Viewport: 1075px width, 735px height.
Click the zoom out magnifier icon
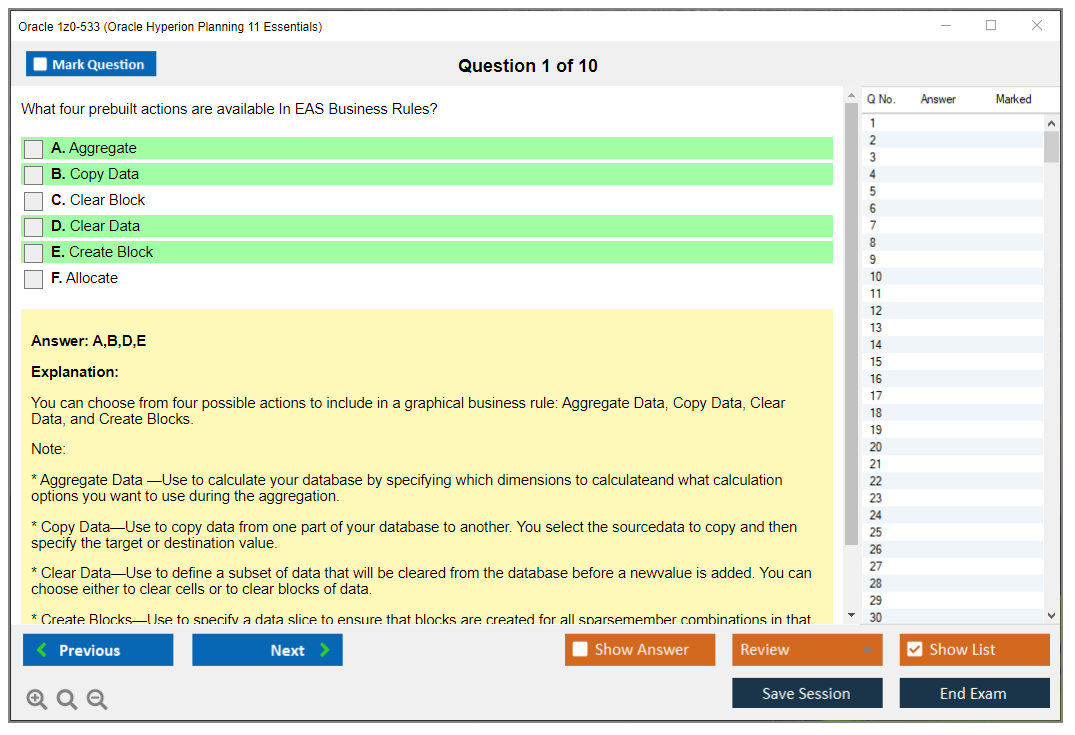pos(97,700)
